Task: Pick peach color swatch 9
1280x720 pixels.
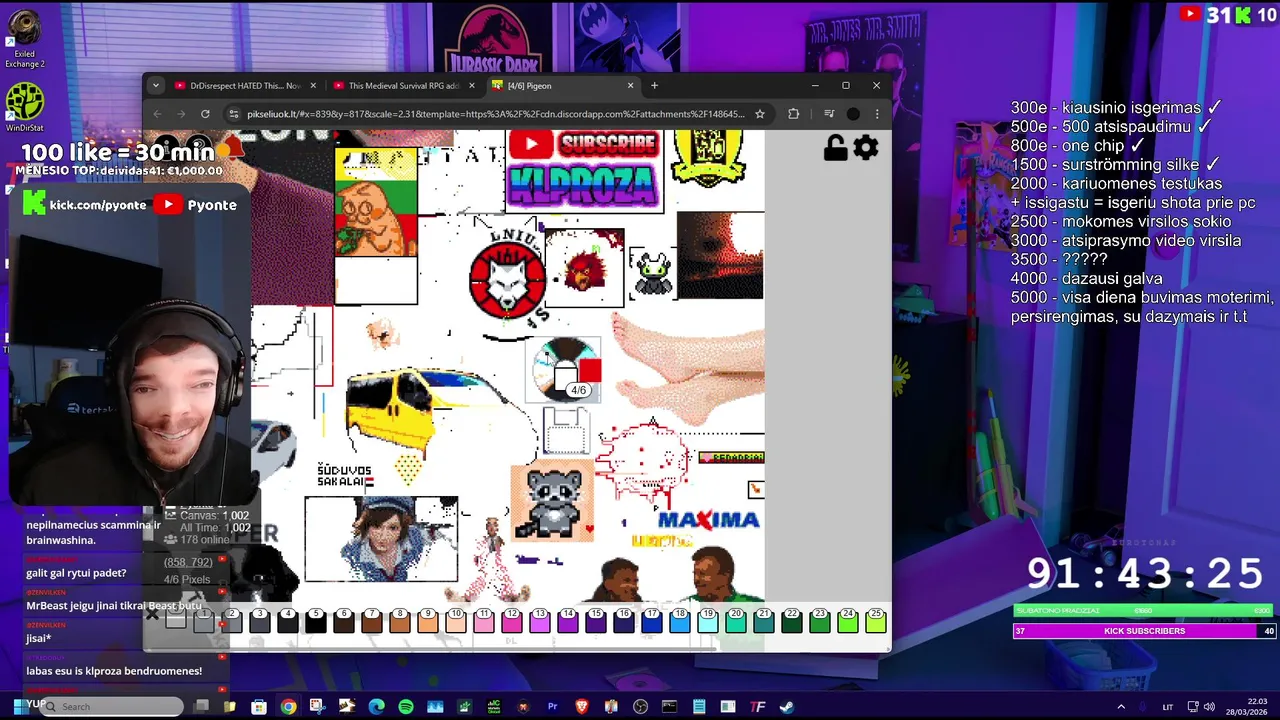Action: (427, 621)
